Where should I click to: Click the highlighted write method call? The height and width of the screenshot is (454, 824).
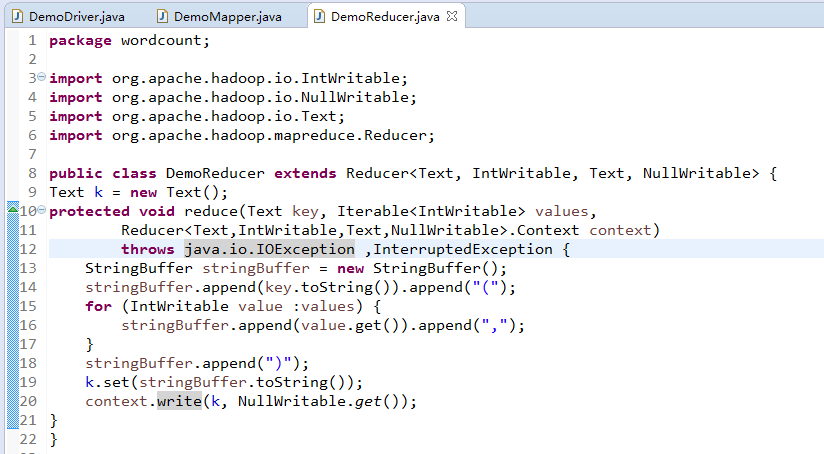point(179,401)
